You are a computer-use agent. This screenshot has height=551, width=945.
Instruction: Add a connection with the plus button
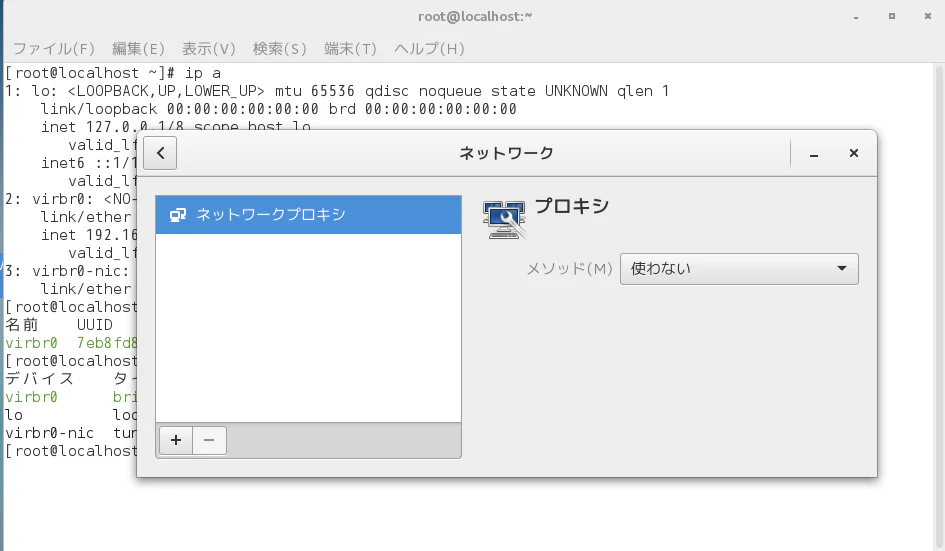(x=176, y=440)
